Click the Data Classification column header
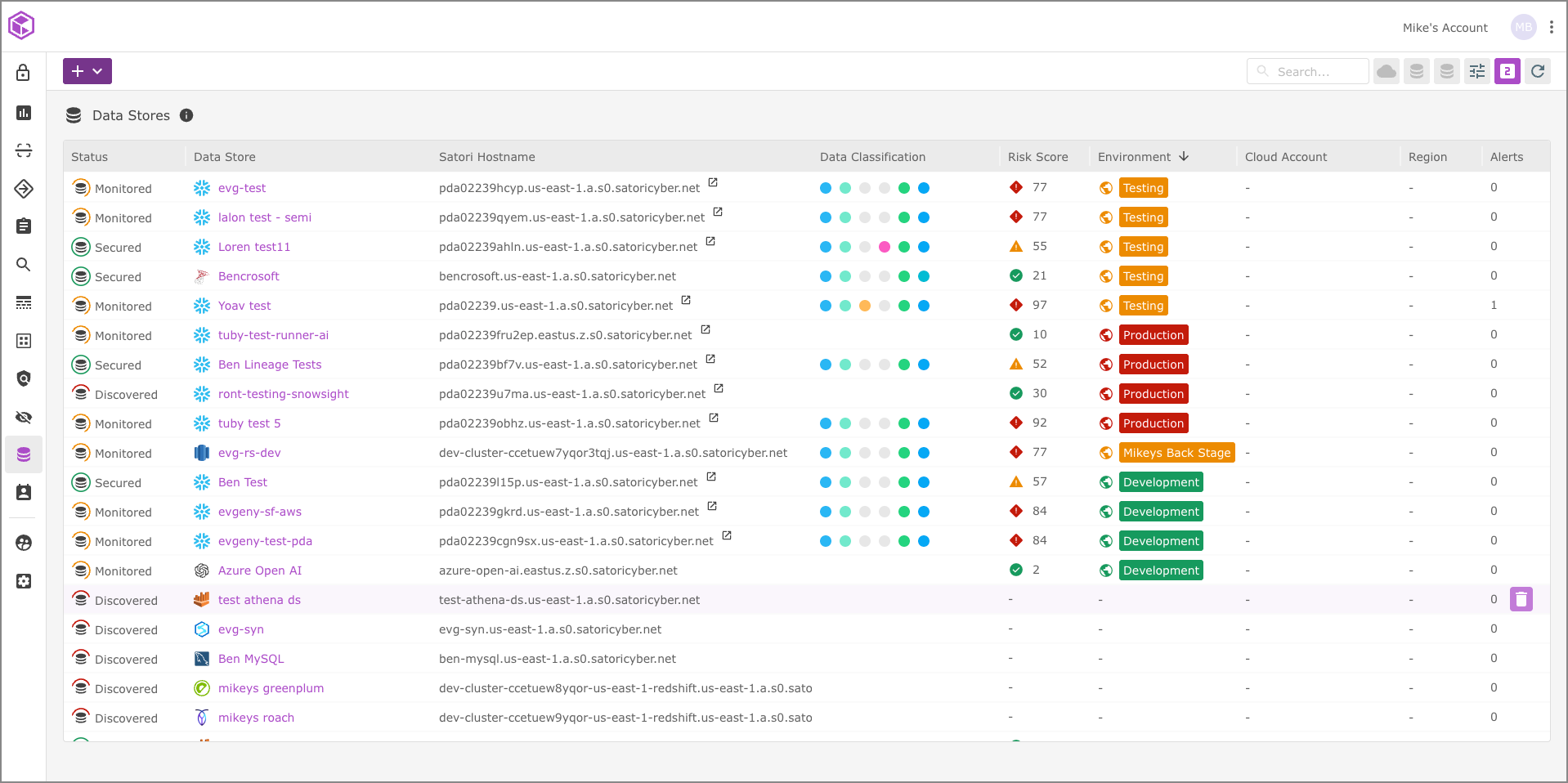Image resolution: width=1568 pixels, height=783 pixels. pos(872,157)
